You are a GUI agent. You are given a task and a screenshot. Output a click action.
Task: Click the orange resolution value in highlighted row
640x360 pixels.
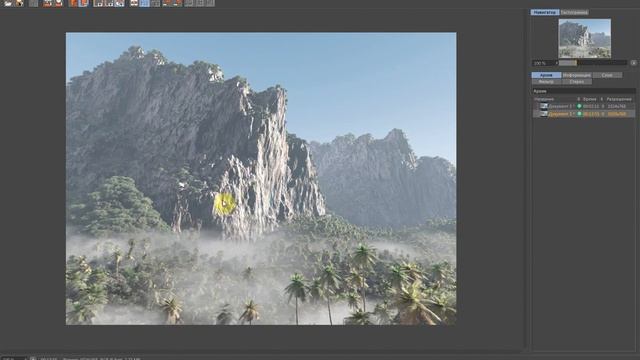coord(616,114)
